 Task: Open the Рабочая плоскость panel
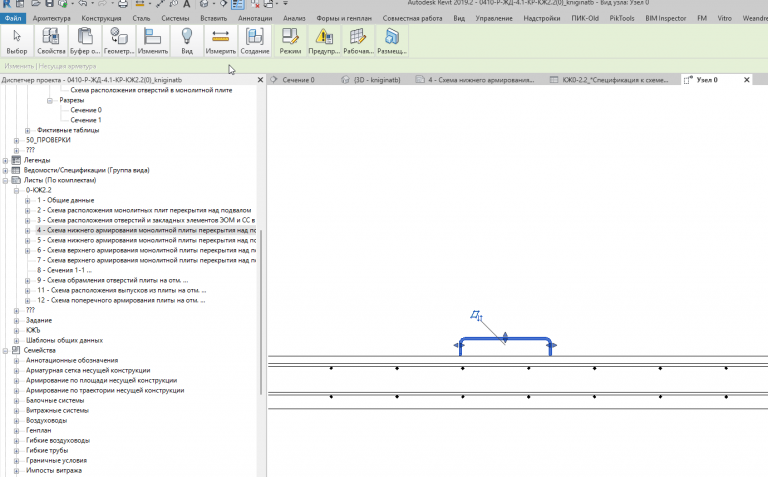pyautogui.click(x=358, y=41)
